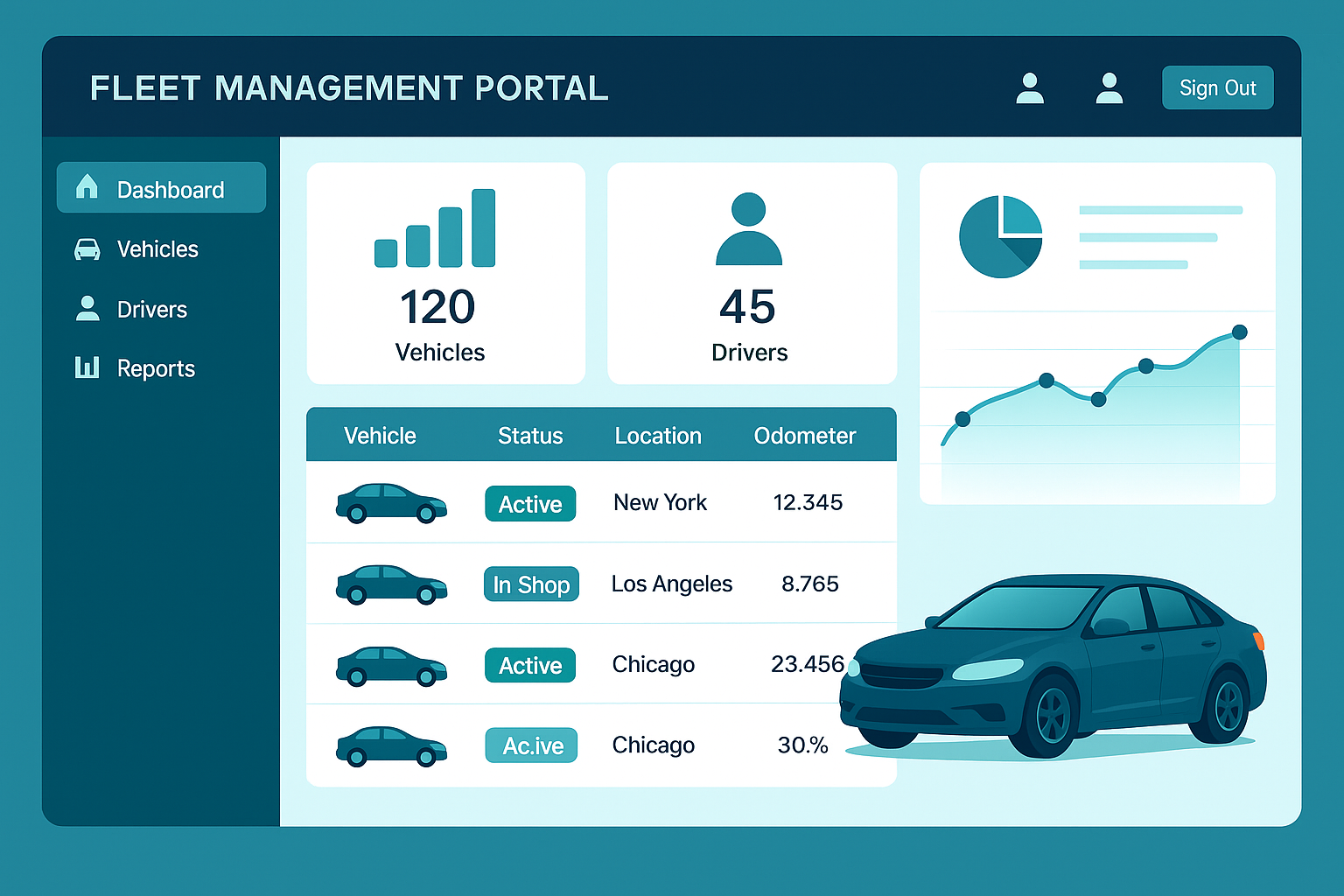Switch to the Vehicles section
Image resolution: width=1344 pixels, height=896 pixels.
coord(157,248)
